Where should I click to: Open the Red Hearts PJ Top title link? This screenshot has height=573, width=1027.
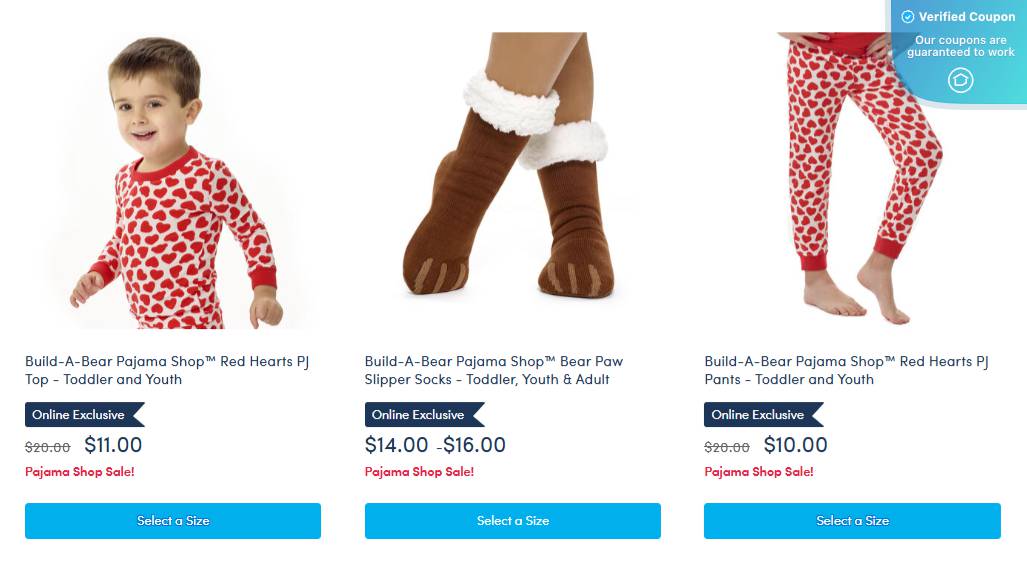(x=167, y=370)
